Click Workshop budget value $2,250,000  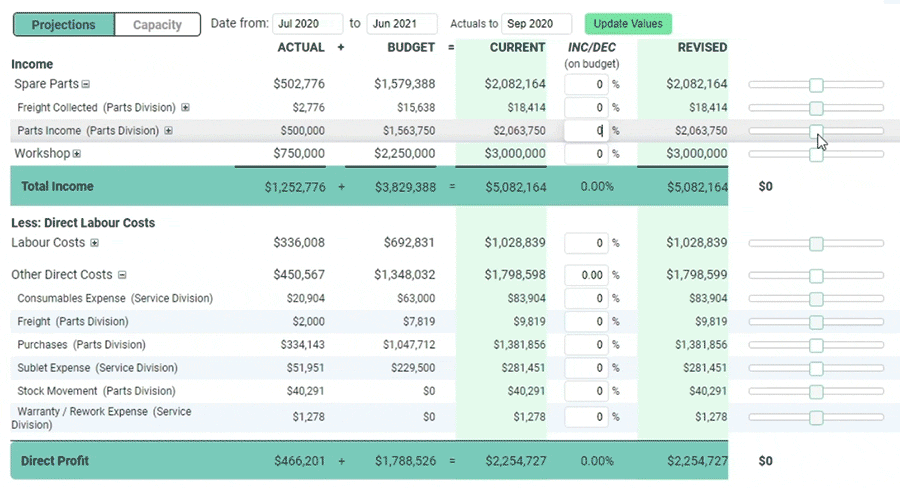click(x=405, y=153)
